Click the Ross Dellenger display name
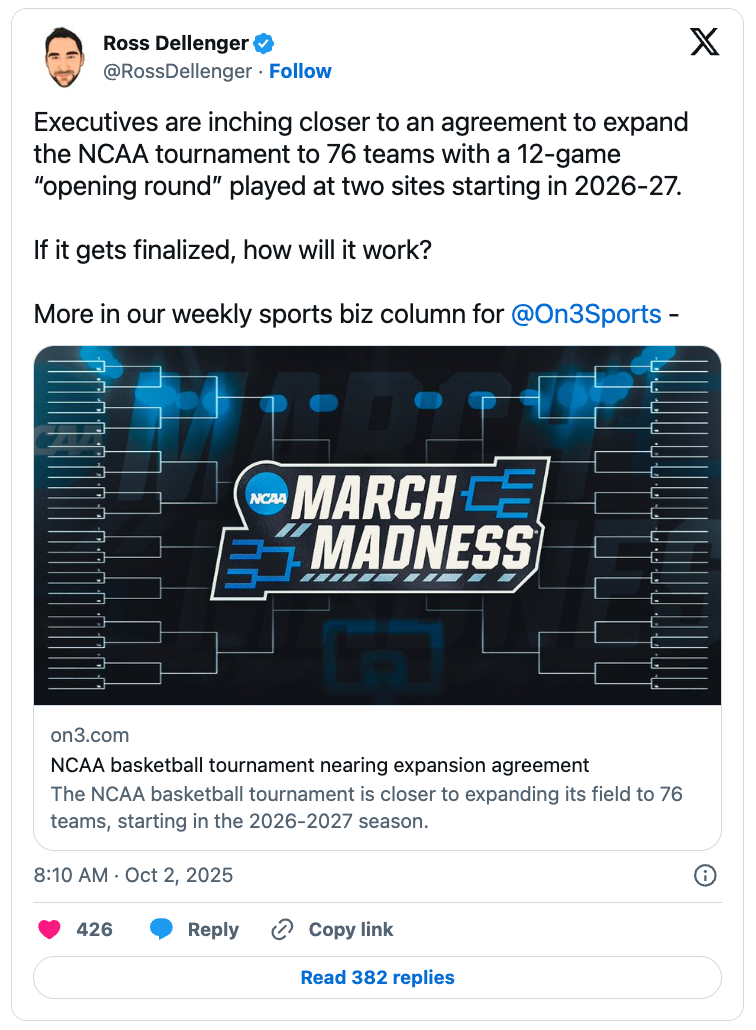Viewport: 756px width, 1030px height. 176,43
